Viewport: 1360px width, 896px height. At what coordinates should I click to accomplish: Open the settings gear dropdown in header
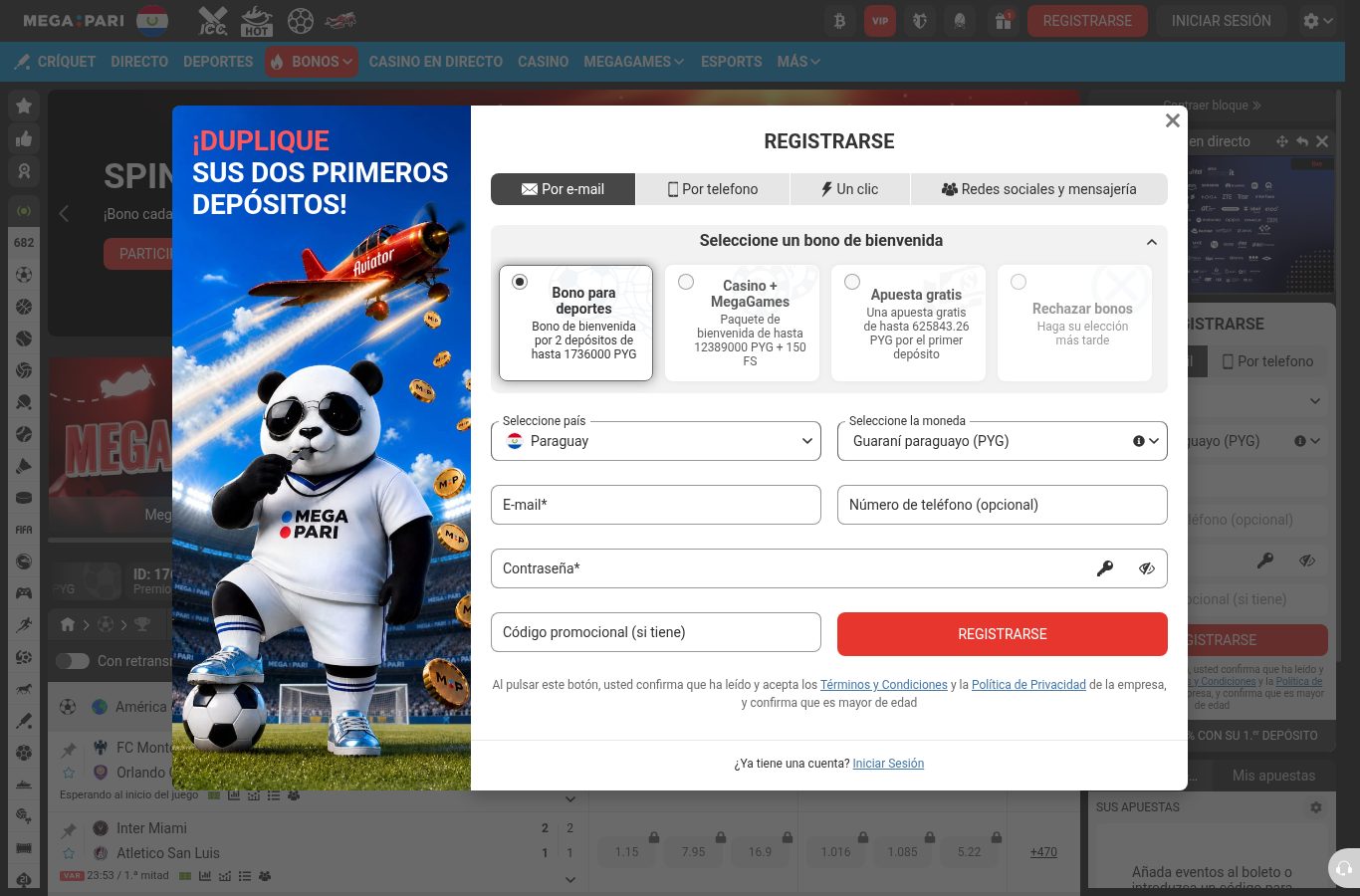1318,21
